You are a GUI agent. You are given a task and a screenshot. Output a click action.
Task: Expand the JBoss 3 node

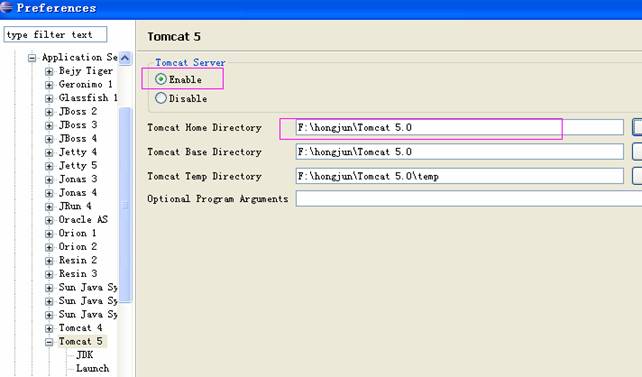(x=49, y=125)
